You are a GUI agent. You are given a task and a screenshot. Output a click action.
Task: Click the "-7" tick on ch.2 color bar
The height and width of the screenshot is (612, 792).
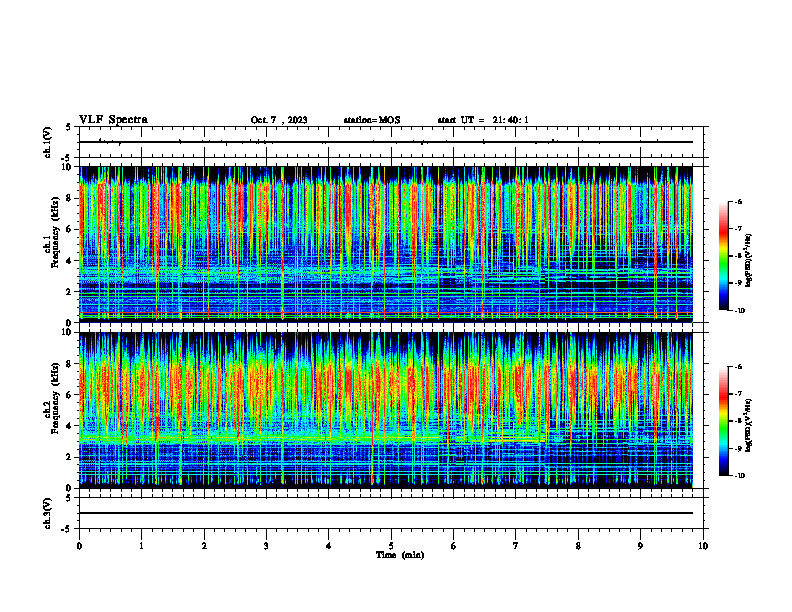(x=738, y=394)
